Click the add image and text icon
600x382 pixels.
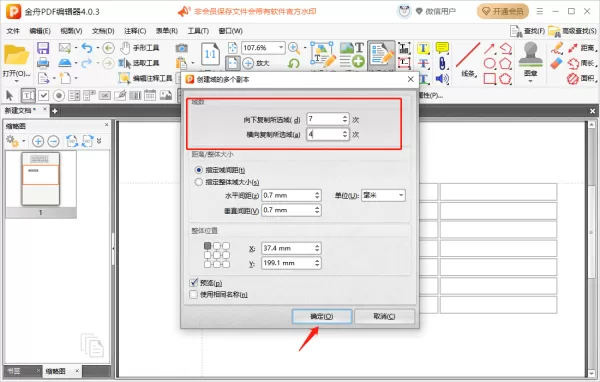(352, 55)
